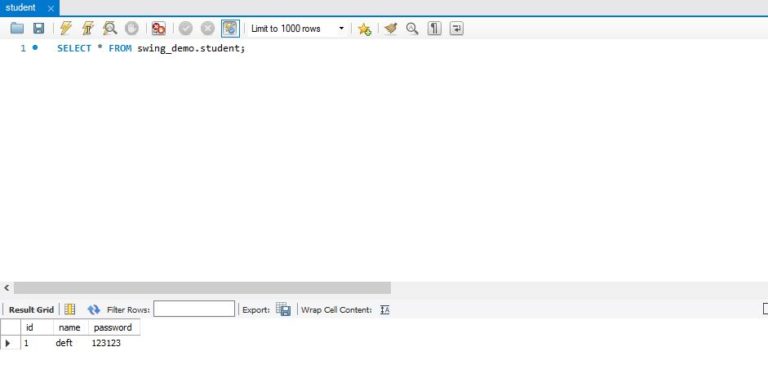The image size is (768, 387).
Task: Rollback transaction X circle icon
Action: pyautogui.click(x=208, y=28)
